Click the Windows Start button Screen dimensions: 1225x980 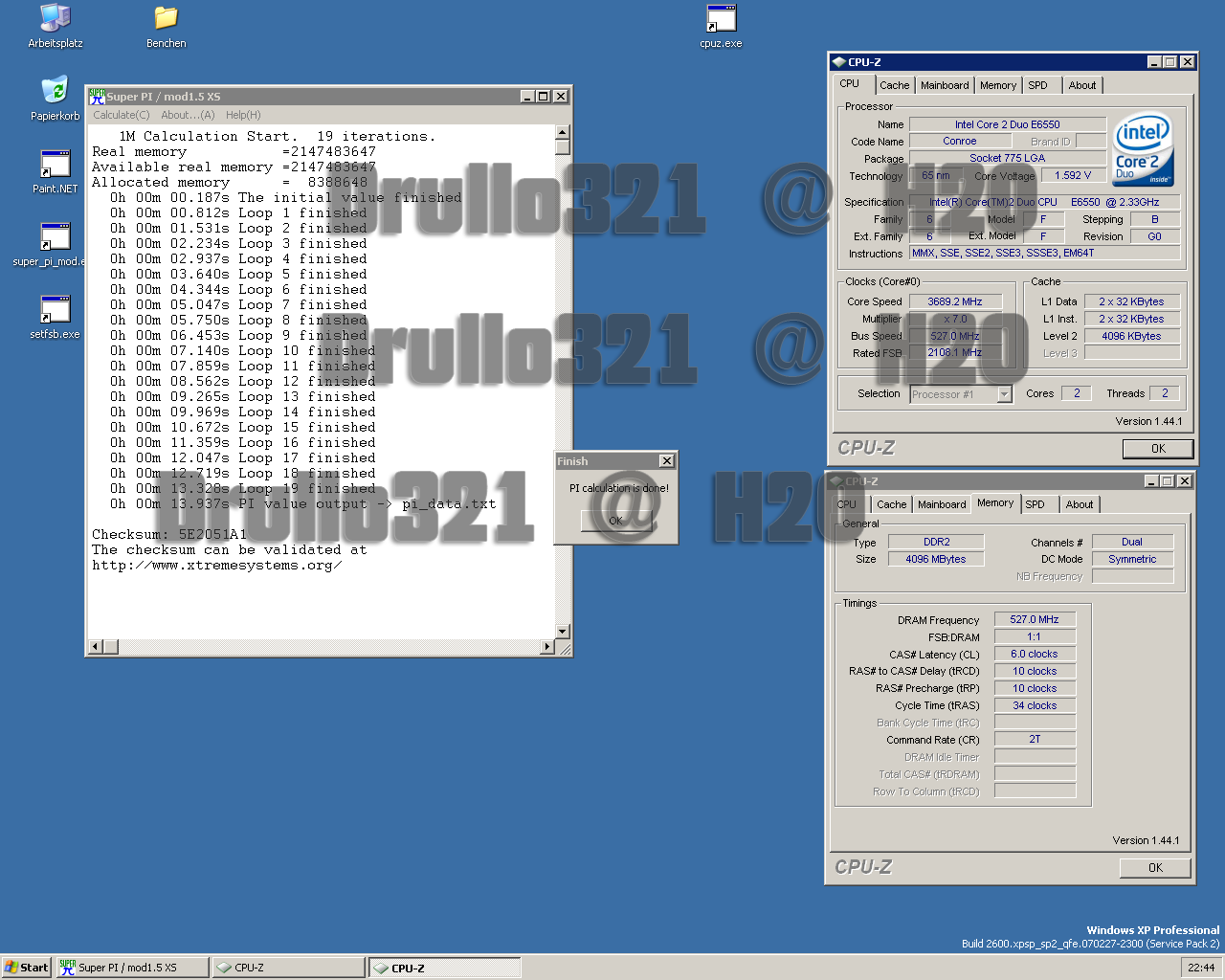pyautogui.click(x=26, y=968)
